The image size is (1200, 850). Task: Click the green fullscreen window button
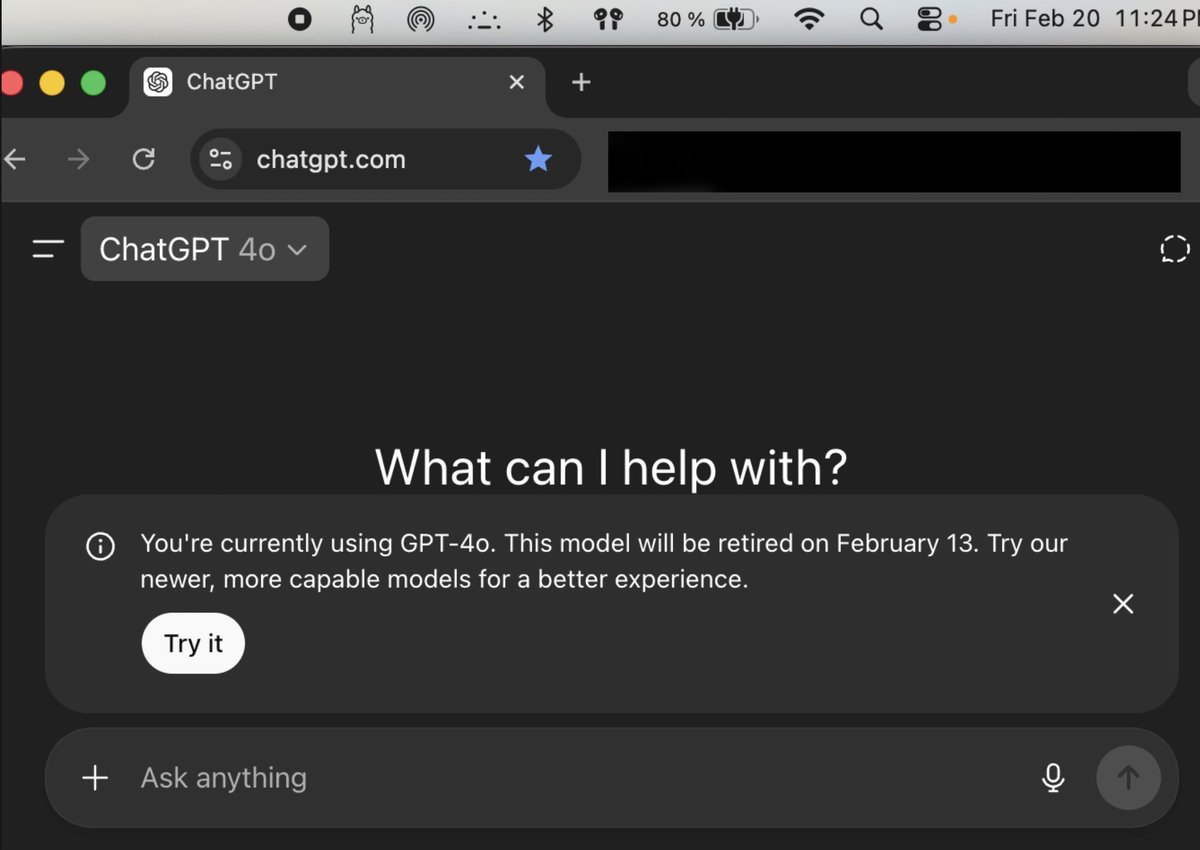coord(93,82)
